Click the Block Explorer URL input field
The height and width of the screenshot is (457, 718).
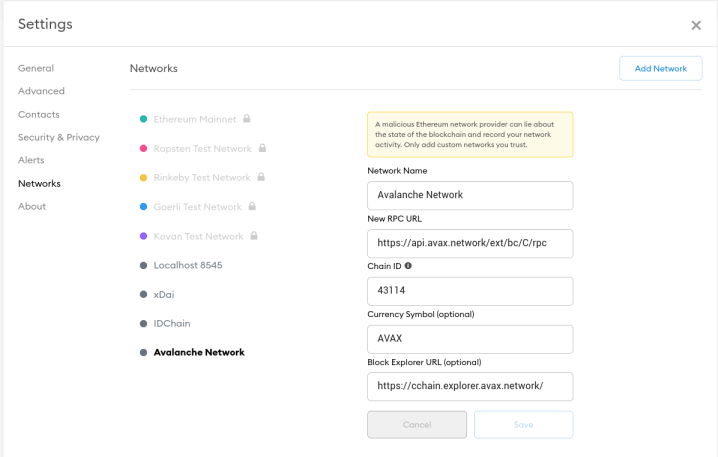pyautogui.click(x=470, y=386)
